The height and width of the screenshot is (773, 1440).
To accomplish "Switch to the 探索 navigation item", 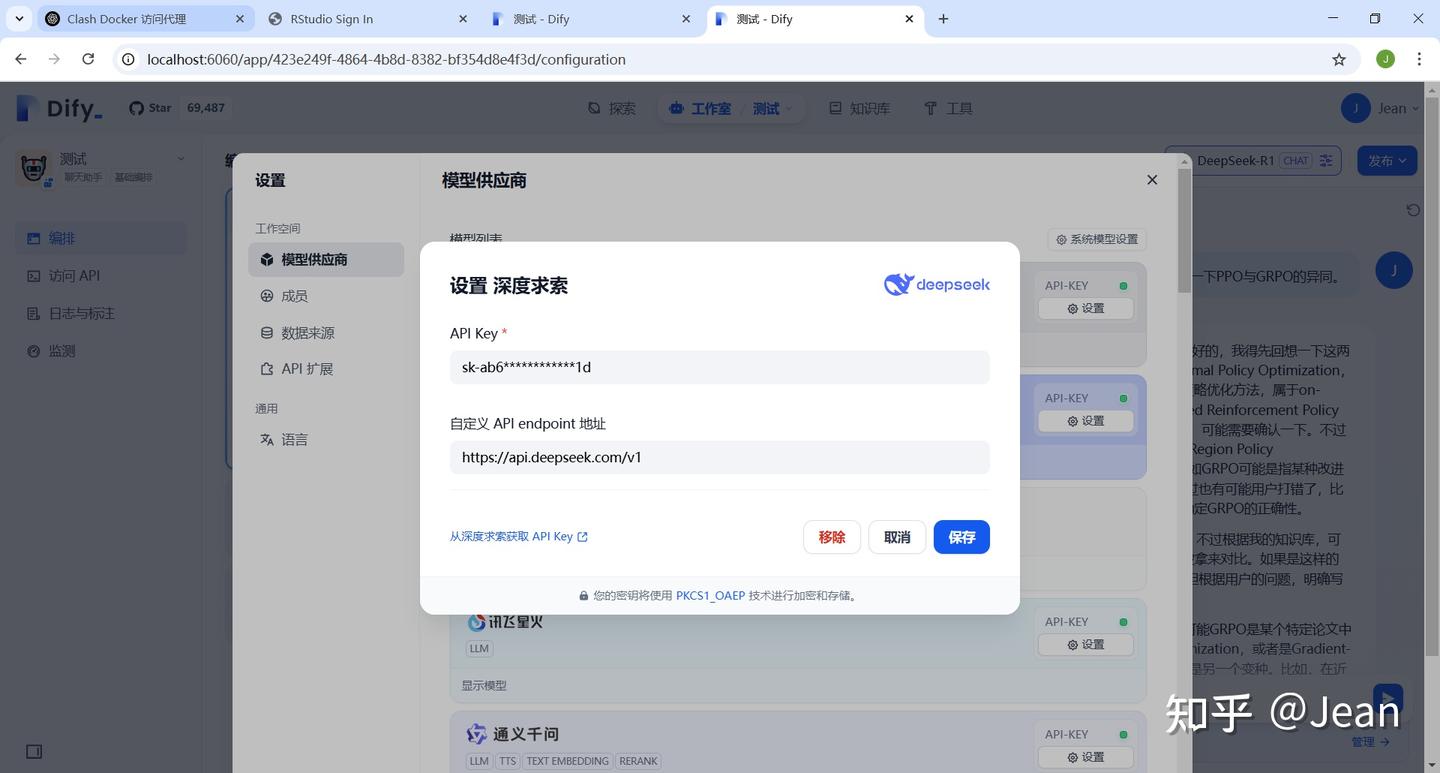I will (x=612, y=108).
